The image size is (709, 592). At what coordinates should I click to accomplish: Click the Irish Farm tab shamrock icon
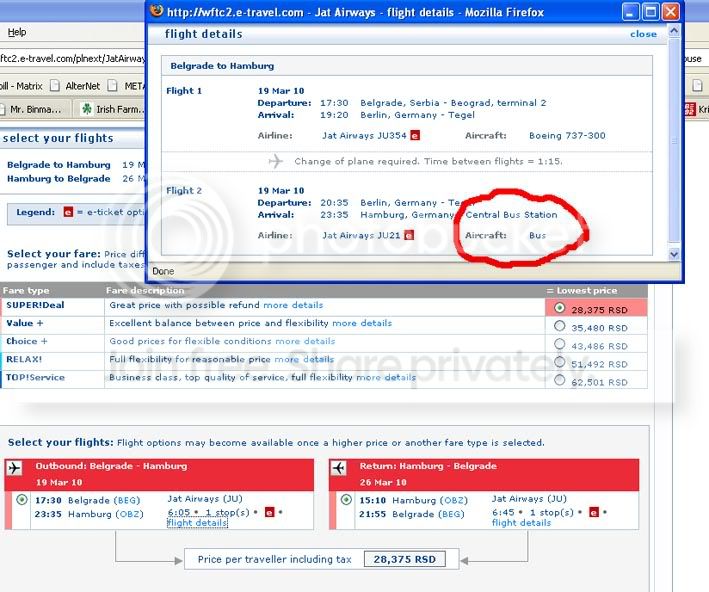pyautogui.click(x=87, y=109)
